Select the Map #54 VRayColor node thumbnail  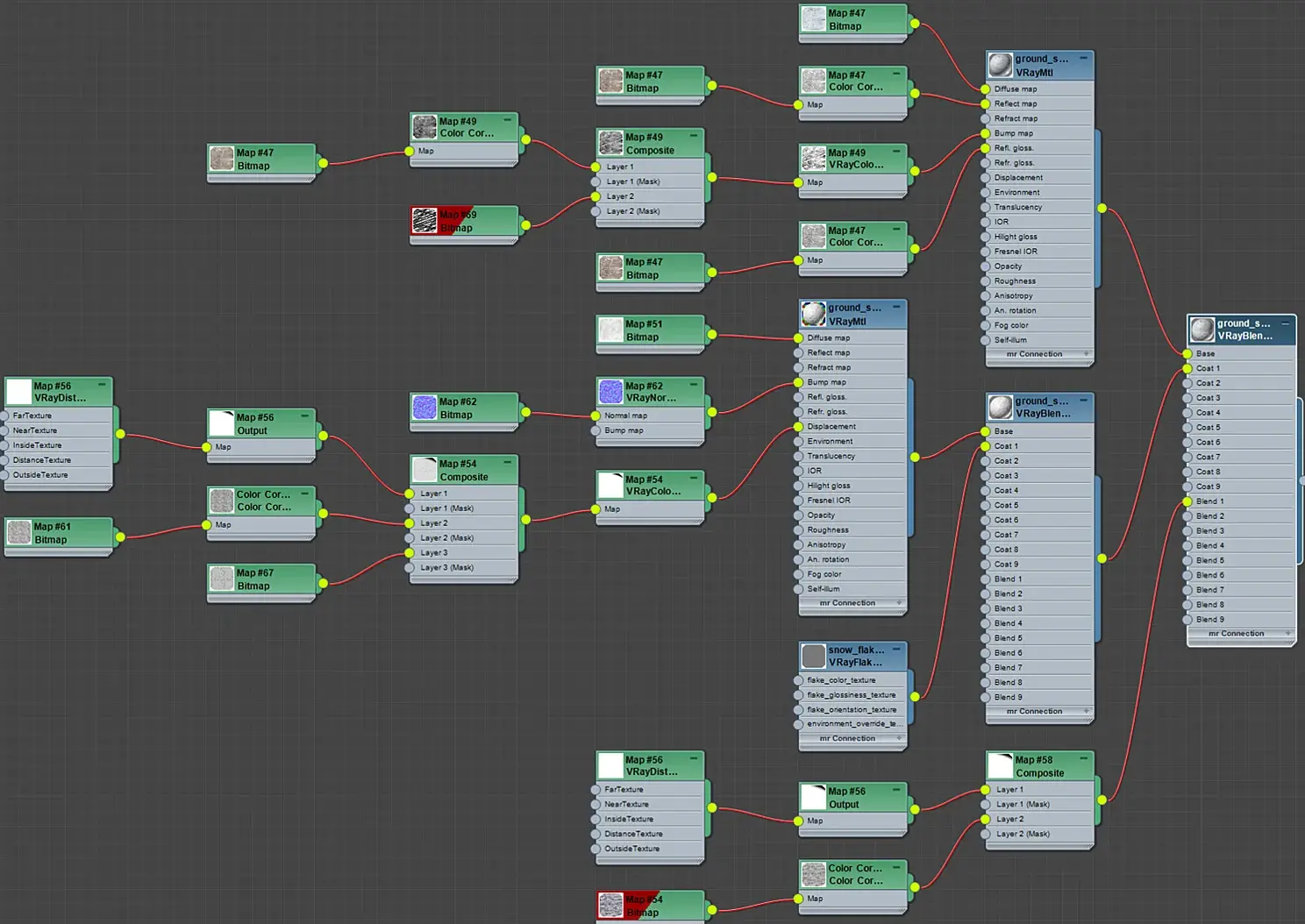pyautogui.click(x=610, y=485)
